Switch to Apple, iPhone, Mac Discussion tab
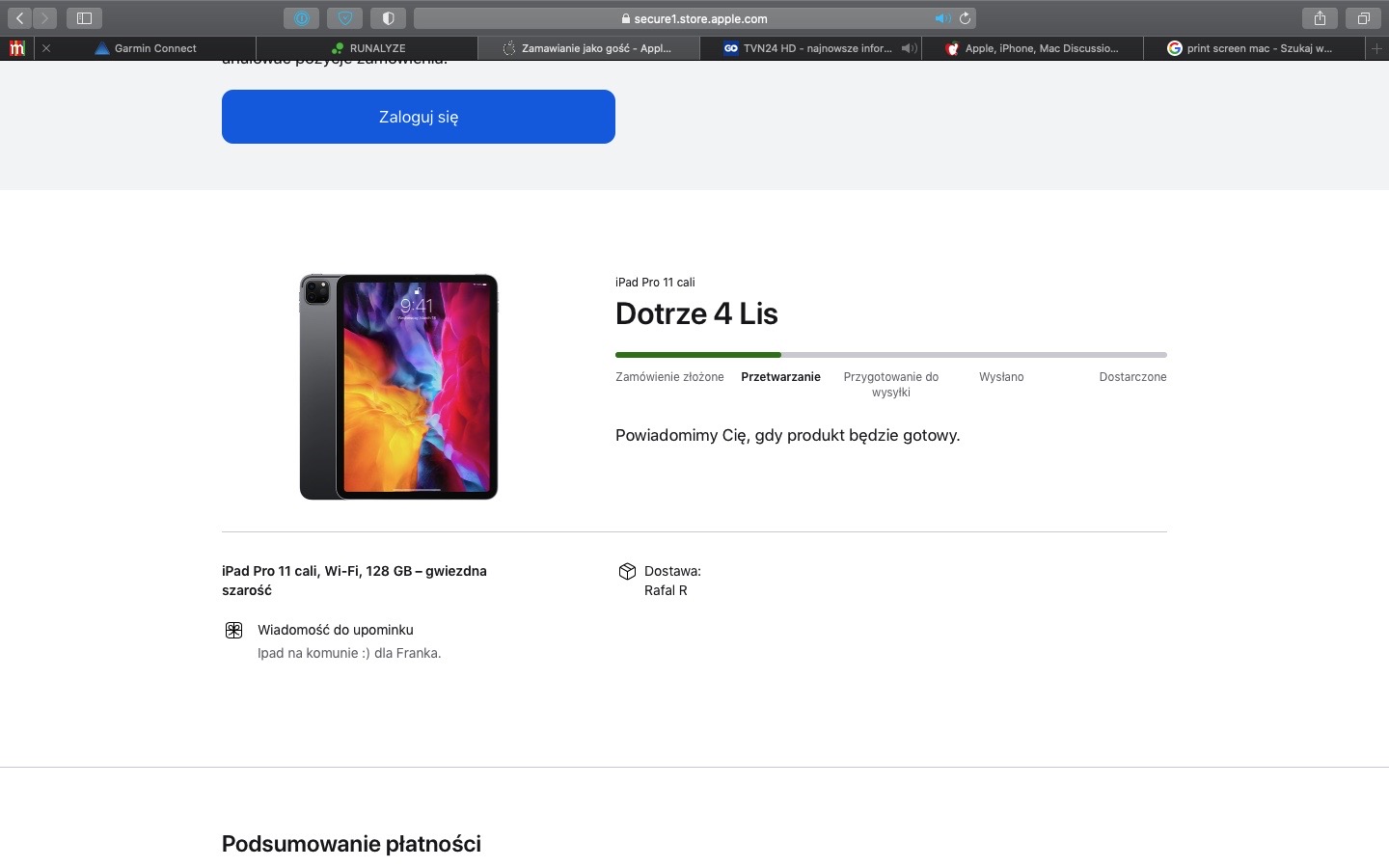Screen dimensions: 1389x868 (x=1032, y=48)
